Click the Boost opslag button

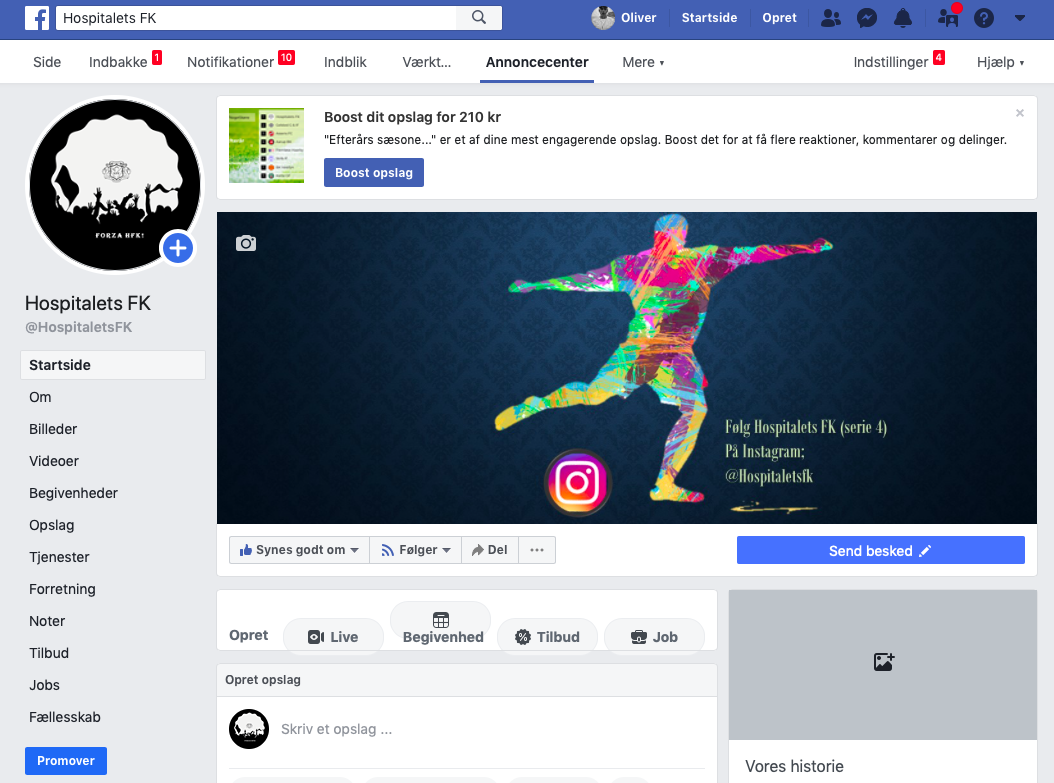[374, 173]
